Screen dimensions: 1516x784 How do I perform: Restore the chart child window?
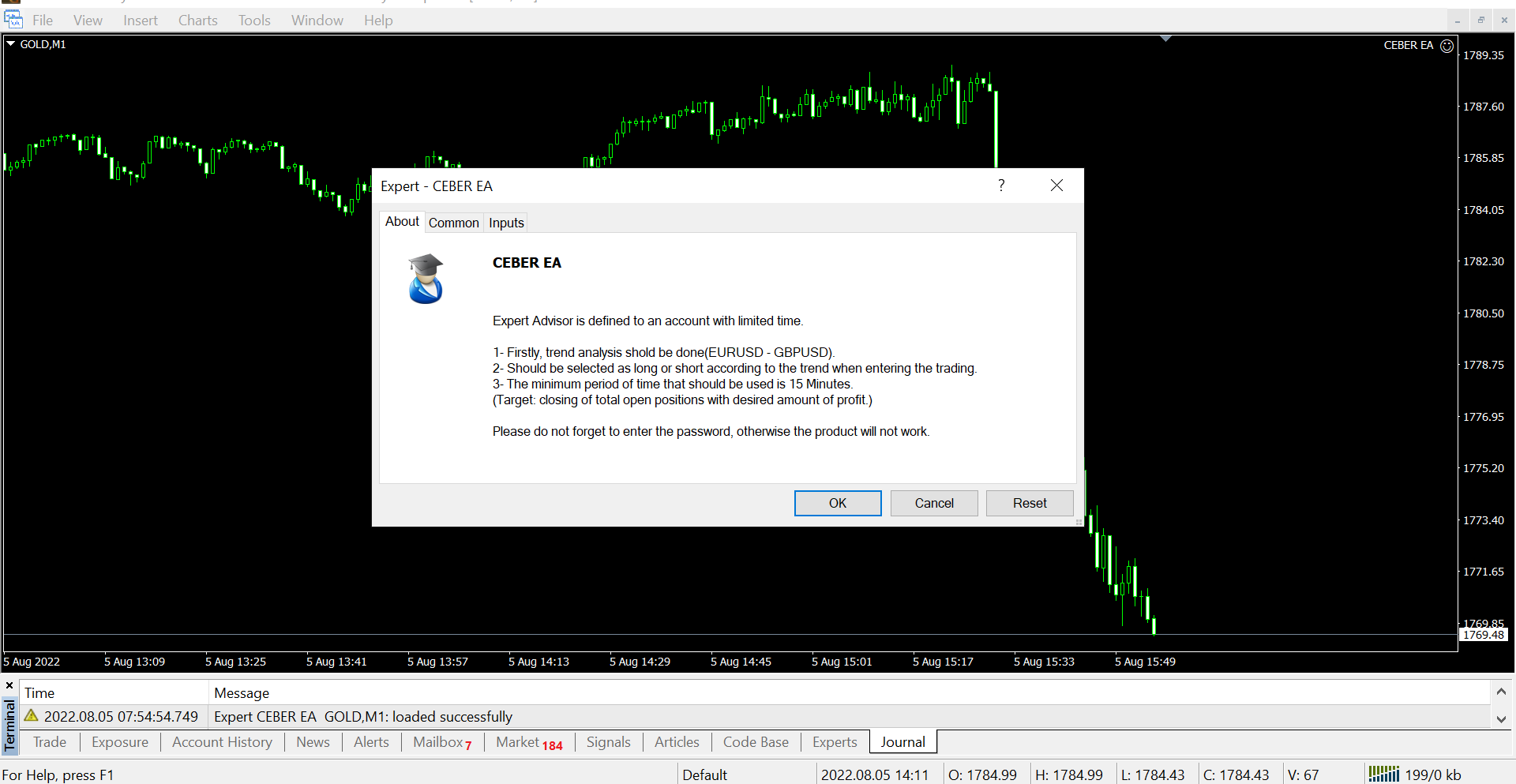point(1481,21)
